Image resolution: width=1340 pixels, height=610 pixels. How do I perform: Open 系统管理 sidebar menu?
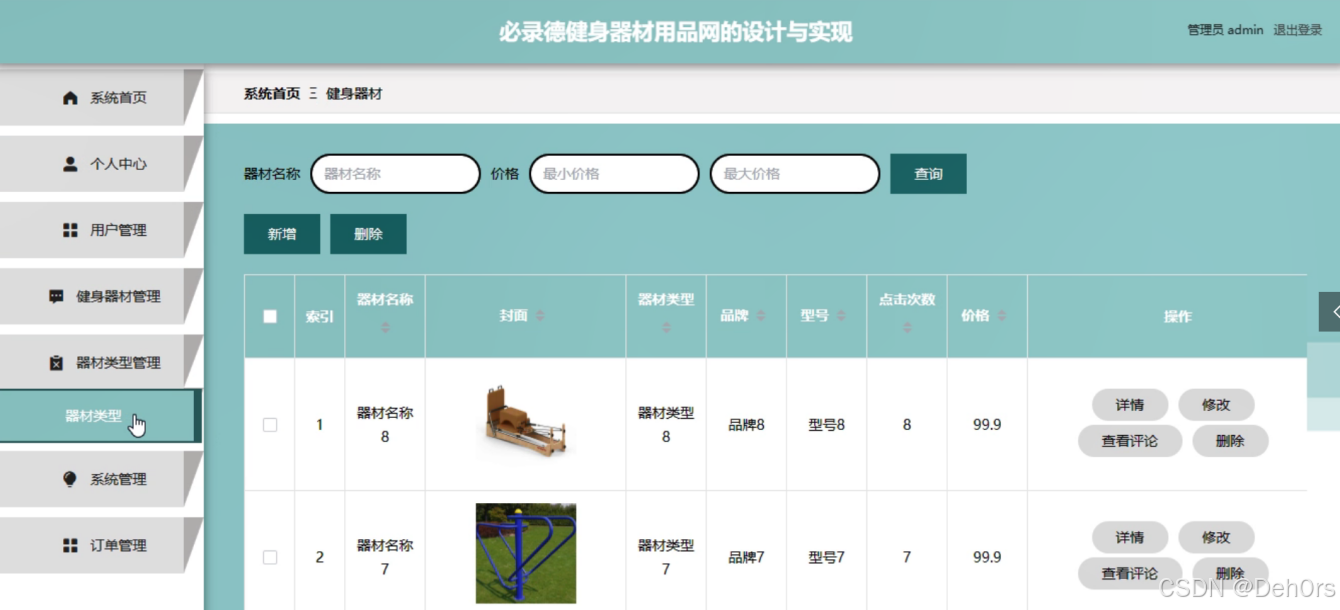pos(101,479)
